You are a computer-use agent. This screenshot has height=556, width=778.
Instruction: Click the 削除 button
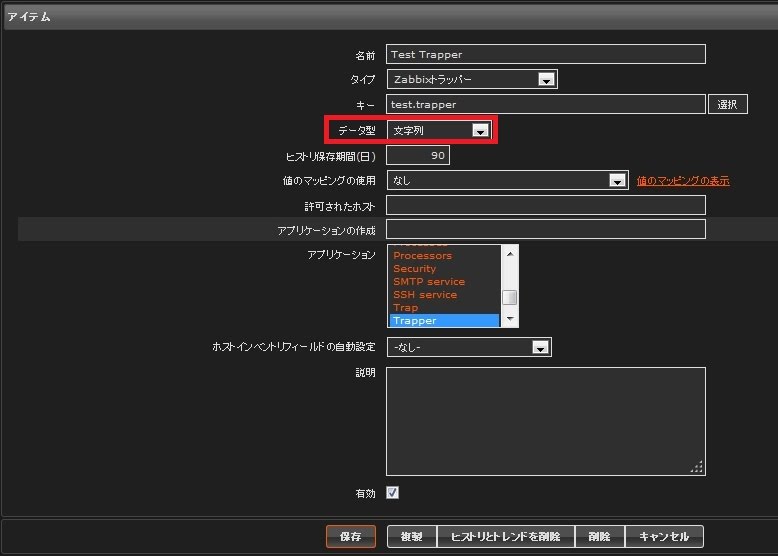(599, 536)
